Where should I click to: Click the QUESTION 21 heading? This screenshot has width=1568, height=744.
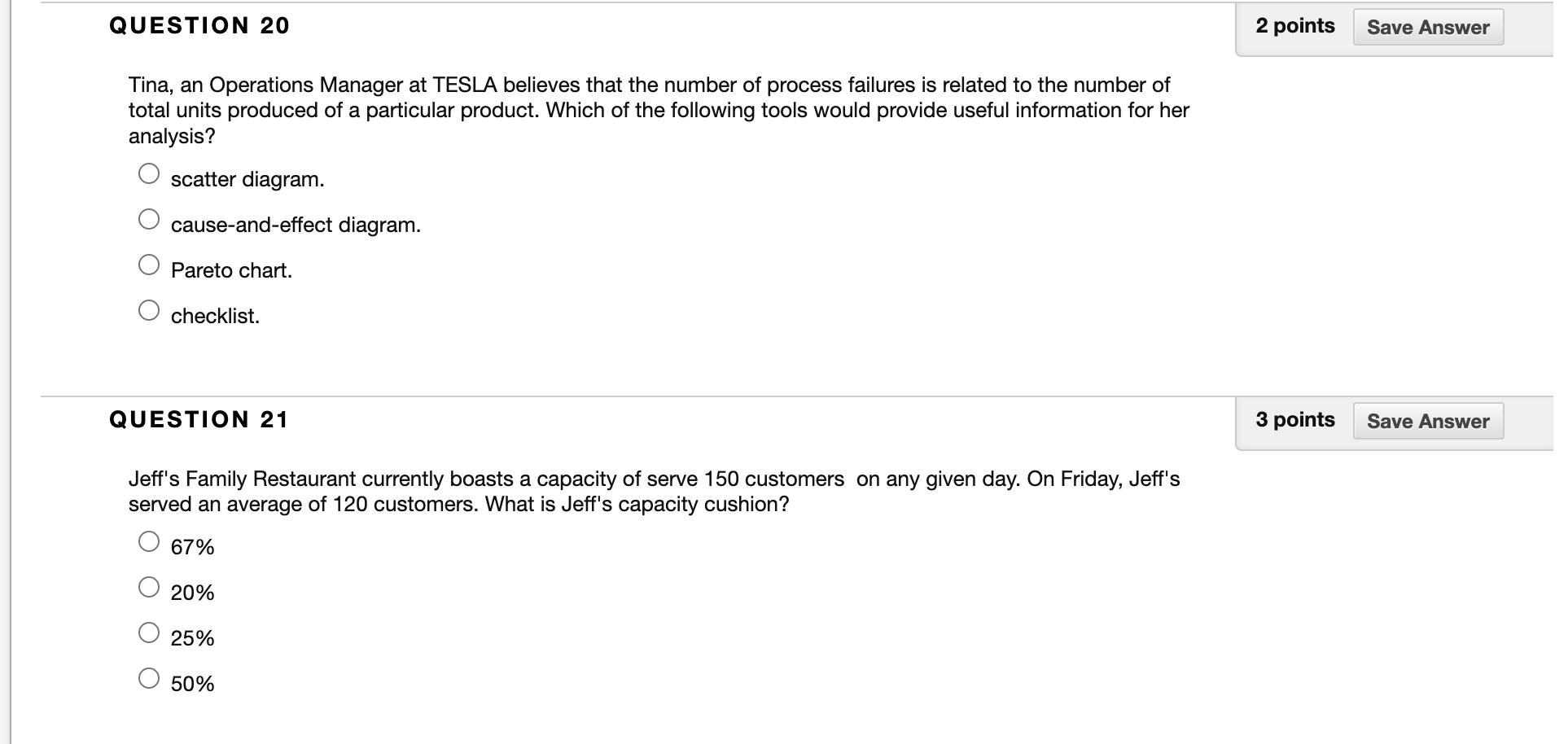pos(199,419)
